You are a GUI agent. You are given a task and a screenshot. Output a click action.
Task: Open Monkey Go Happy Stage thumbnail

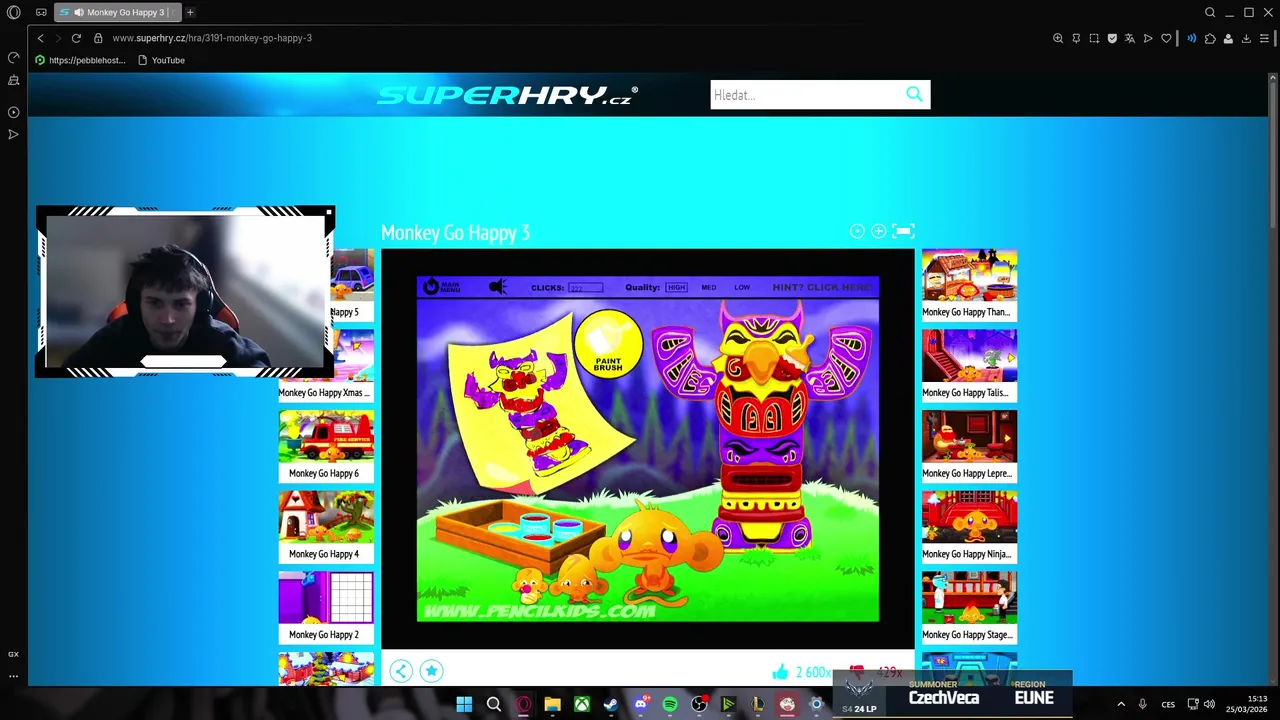(969, 607)
